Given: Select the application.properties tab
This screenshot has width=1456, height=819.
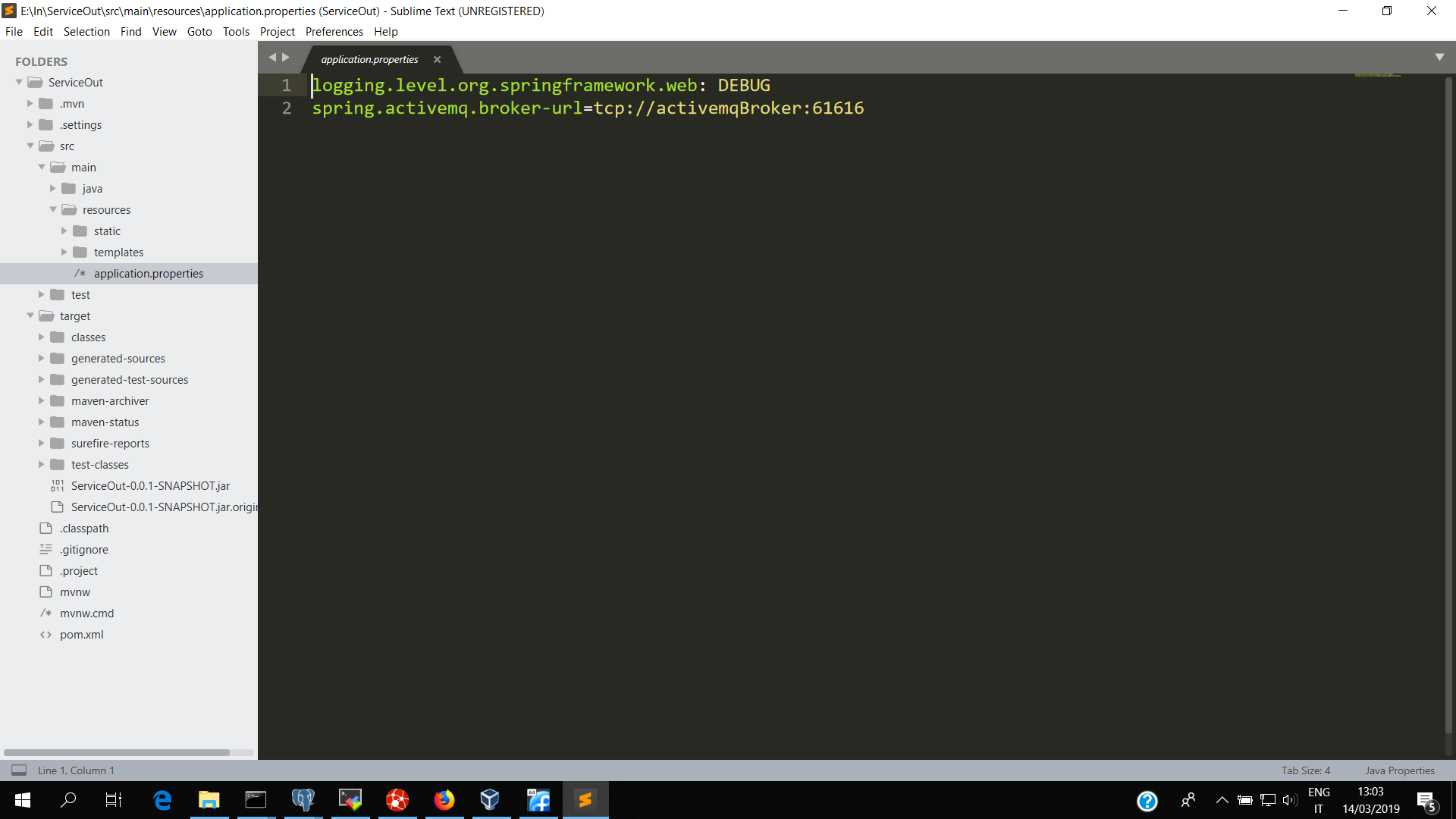Looking at the screenshot, I should 369,59.
